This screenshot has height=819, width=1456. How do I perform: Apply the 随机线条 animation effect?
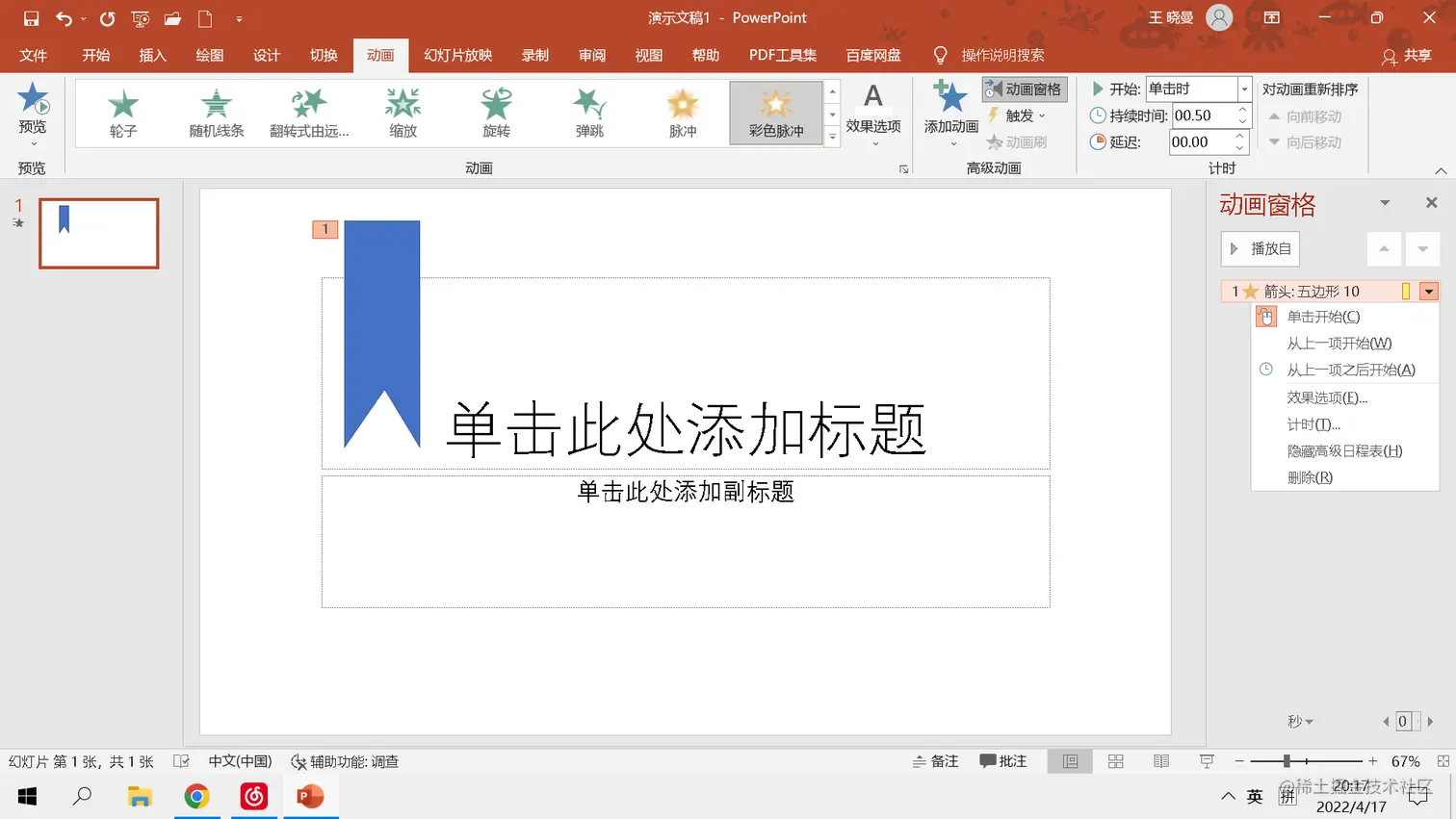[217, 114]
